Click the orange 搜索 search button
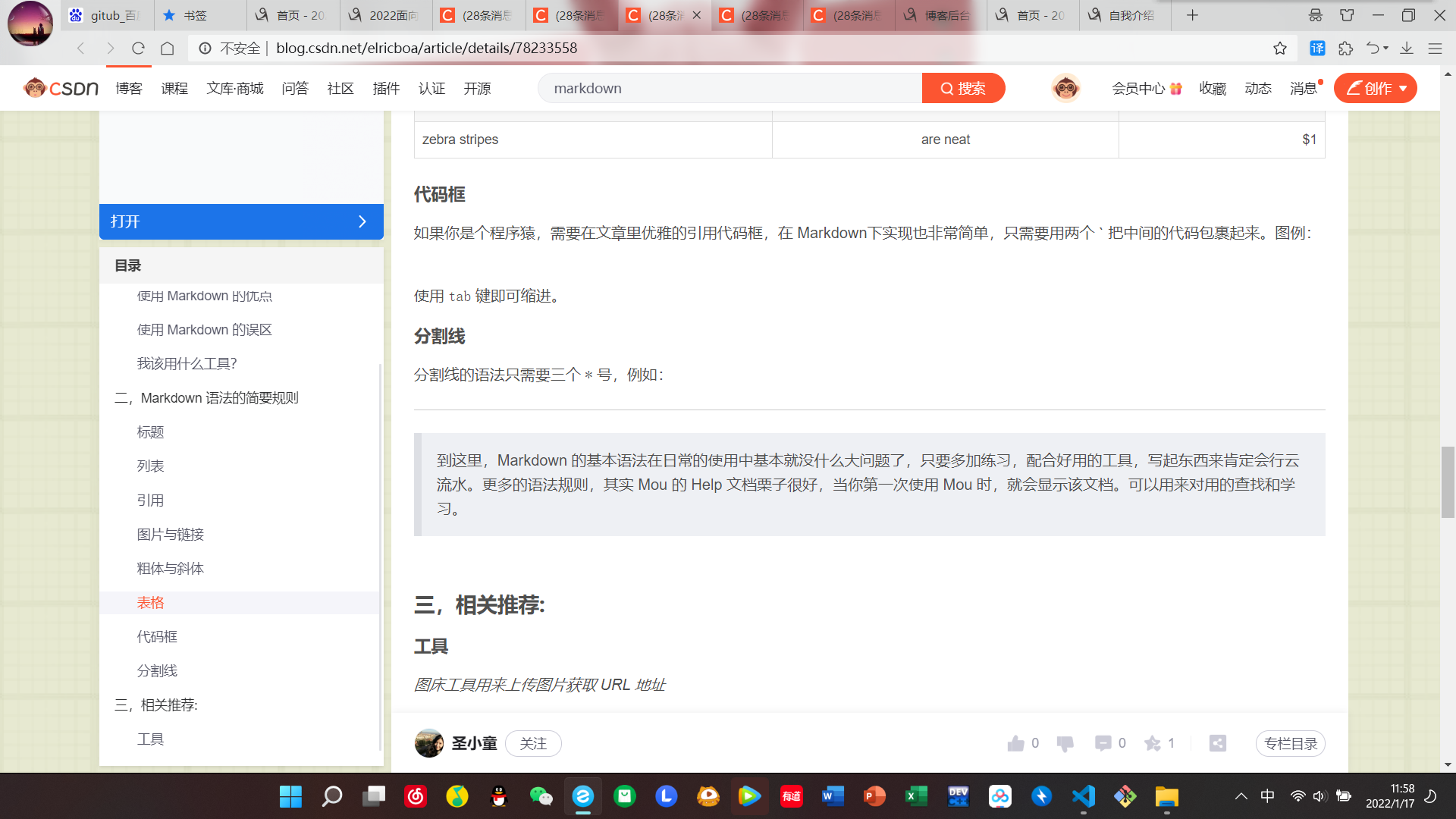Screen dimensions: 1456x819 tap(963, 89)
